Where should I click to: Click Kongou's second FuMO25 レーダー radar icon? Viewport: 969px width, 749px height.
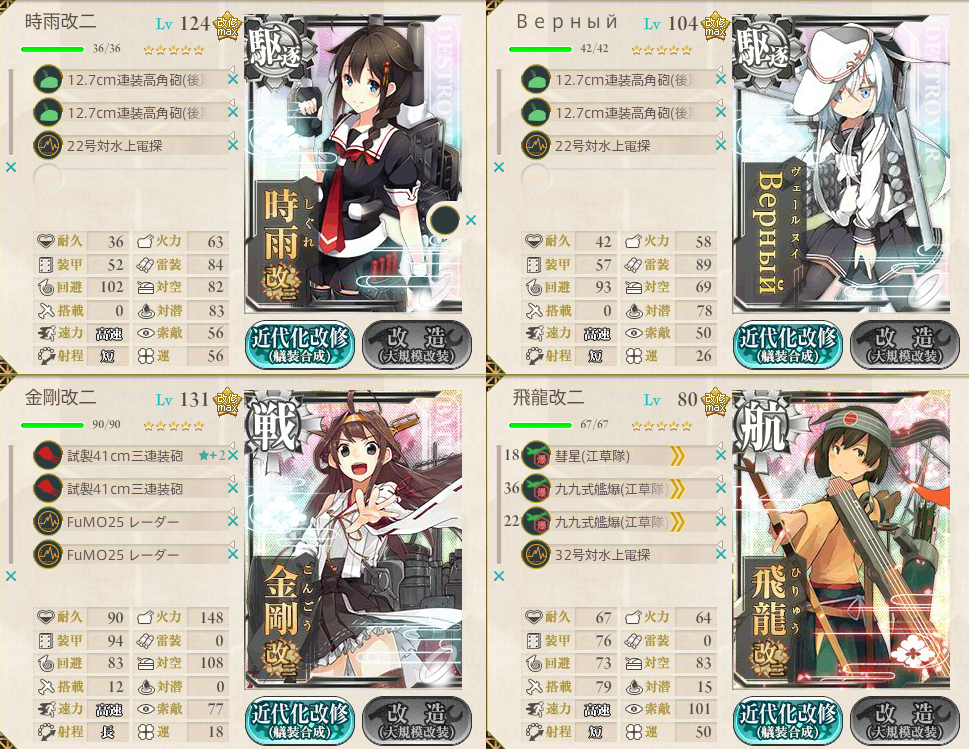tap(48, 555)
